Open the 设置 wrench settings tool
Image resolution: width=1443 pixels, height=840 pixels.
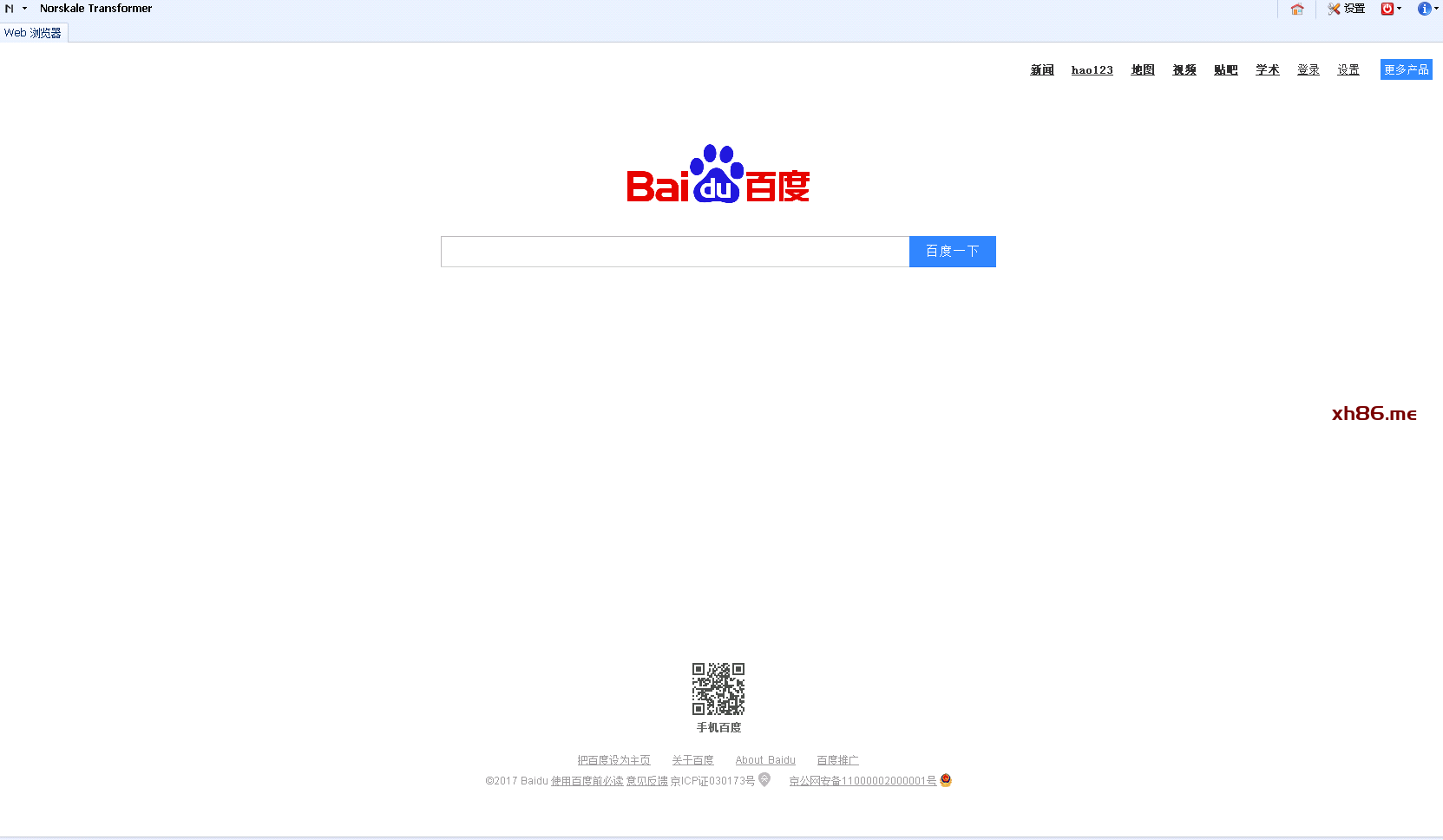1346,9
